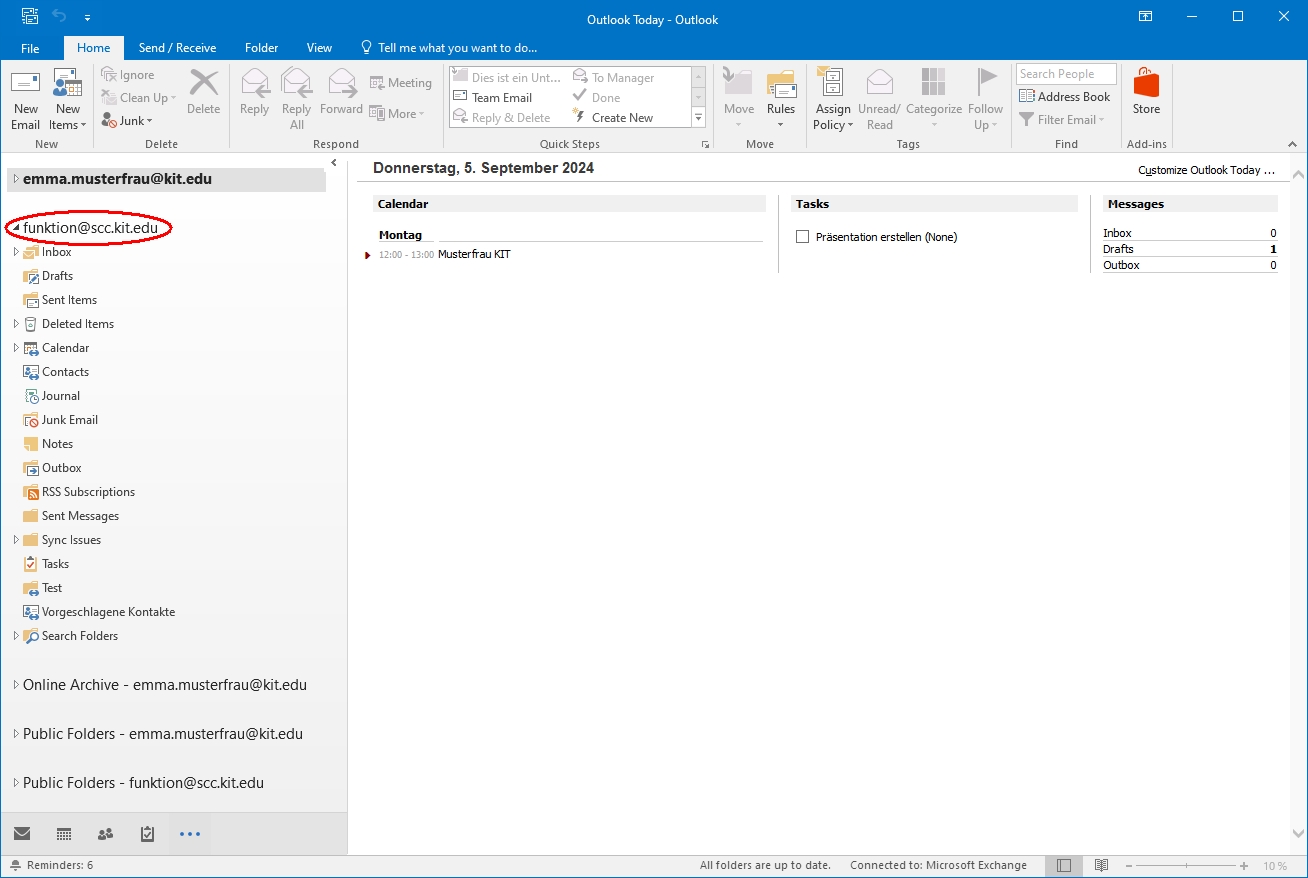Click the zoom in plus button
Image resolution: width=1308 pixels, height=878 pixels.
1244,865
